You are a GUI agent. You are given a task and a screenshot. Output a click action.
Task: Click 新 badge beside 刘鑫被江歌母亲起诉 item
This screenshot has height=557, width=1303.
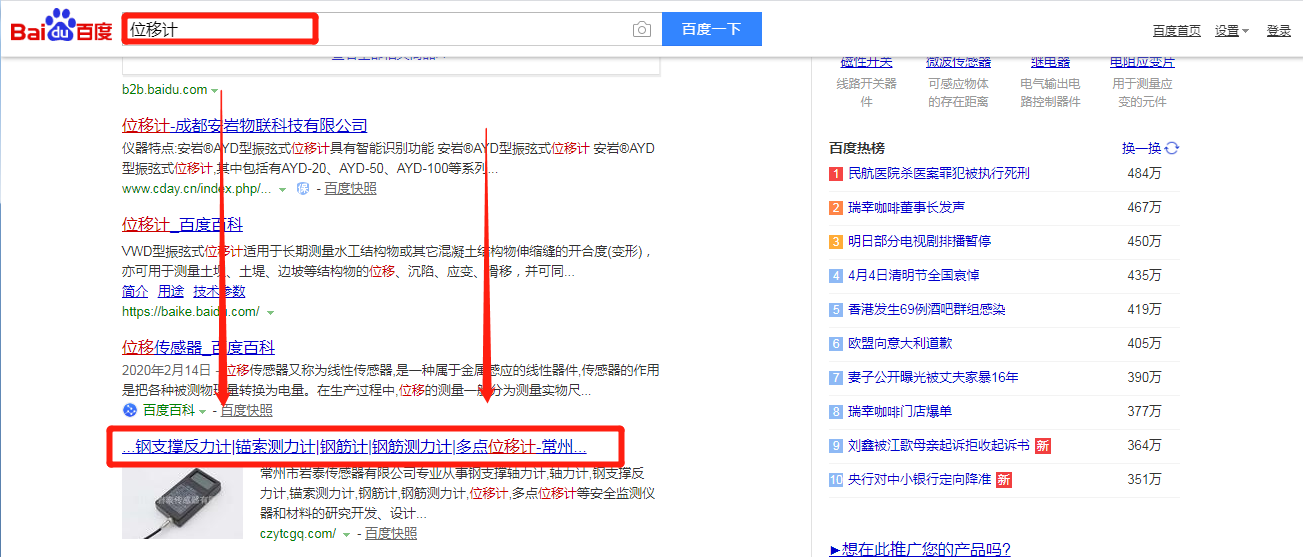point(1043,446)
